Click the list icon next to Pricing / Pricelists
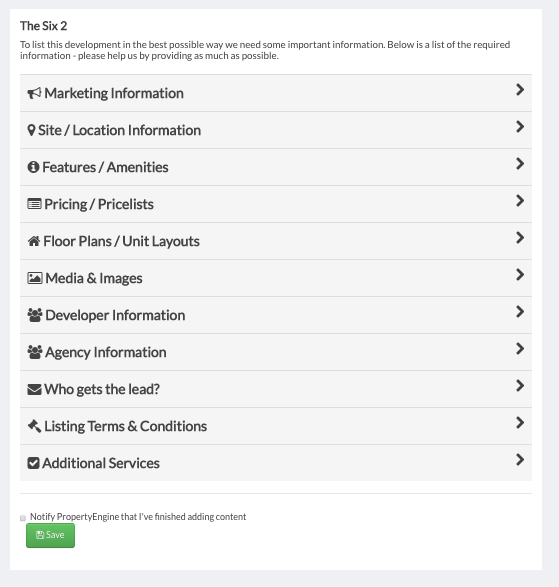 34,204
